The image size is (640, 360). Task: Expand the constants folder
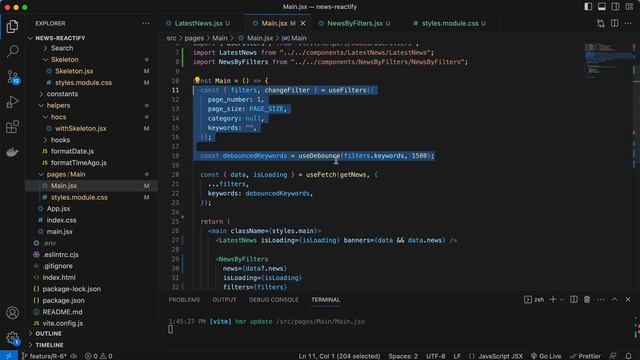coord(62,94)
